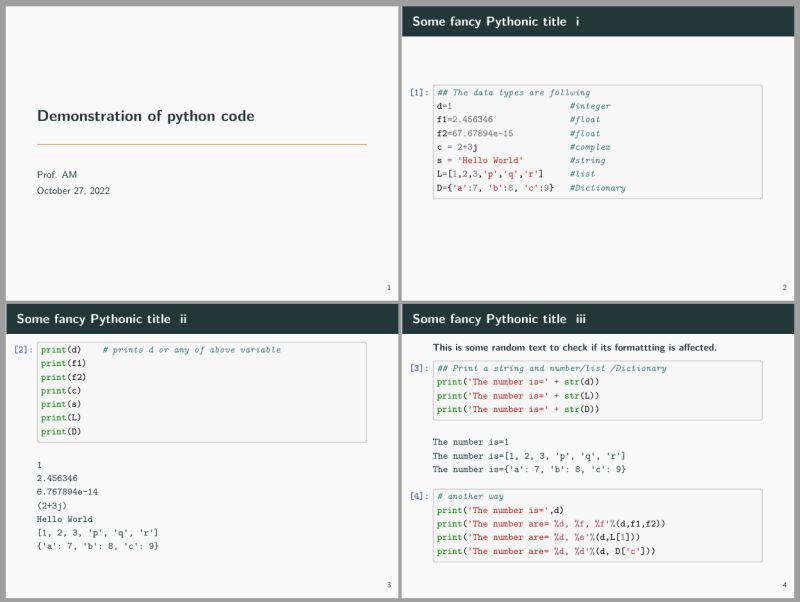800x602 pixels.
Task: Click the dictionary definition line starting with D=
Action: click(x=495, y=188)
